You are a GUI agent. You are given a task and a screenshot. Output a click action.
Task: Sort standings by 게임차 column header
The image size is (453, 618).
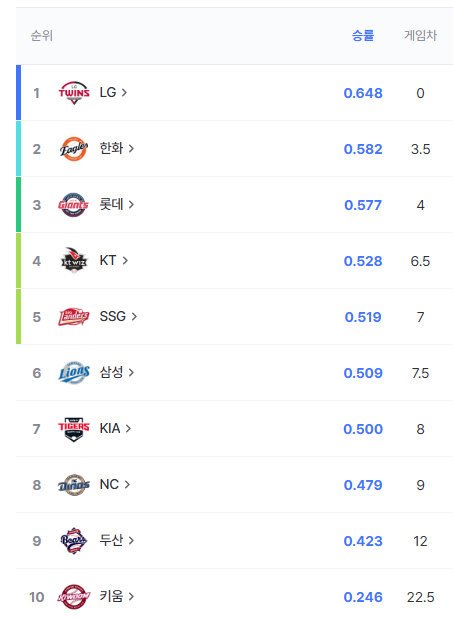[x=420, y=36]
